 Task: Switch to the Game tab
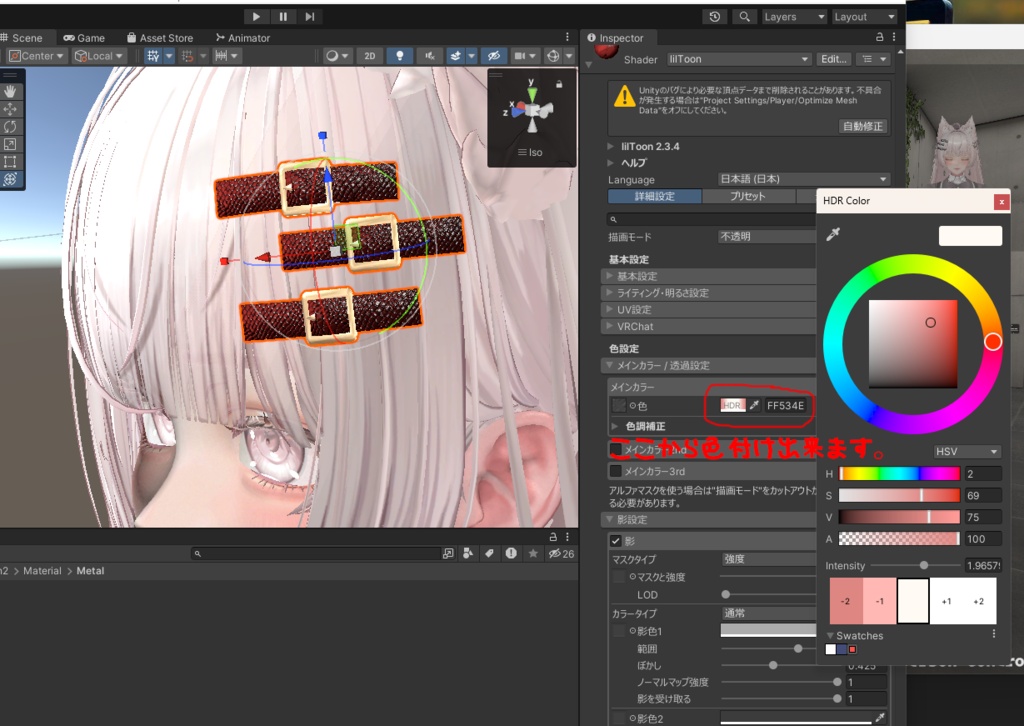pos(84,38)
